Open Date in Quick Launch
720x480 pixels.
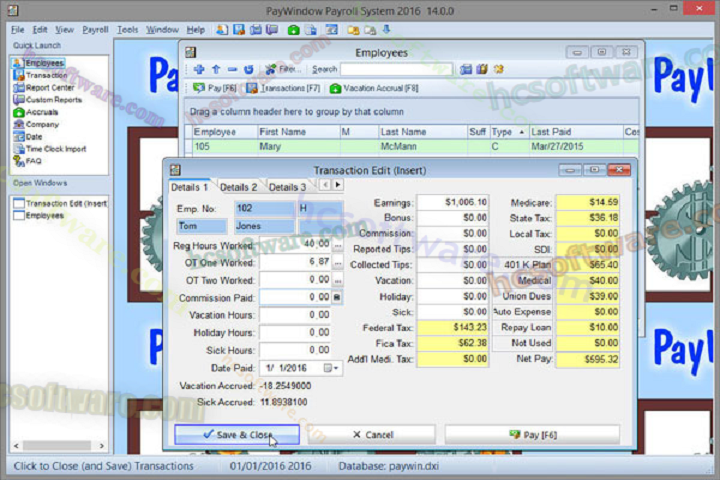[x=28, y=137]
